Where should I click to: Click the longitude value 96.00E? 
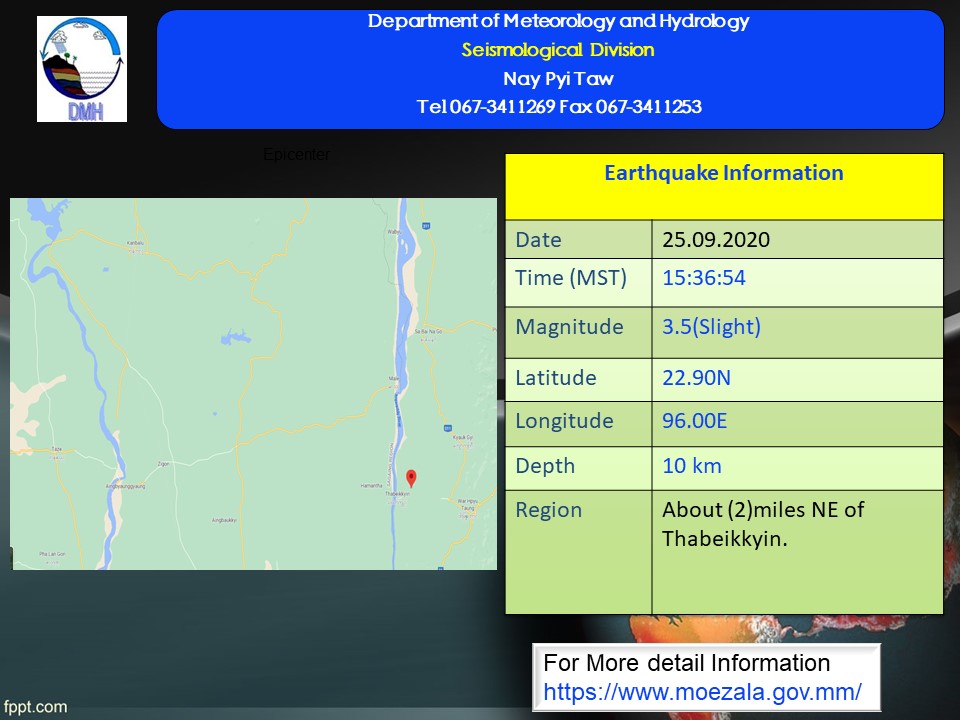click(x=694, y=421)
